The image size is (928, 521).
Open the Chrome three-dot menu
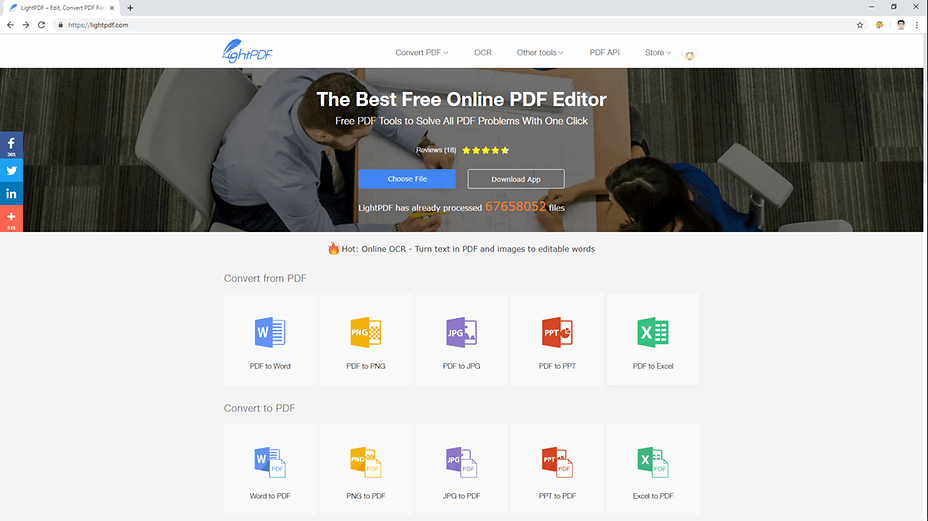(917, 25)
